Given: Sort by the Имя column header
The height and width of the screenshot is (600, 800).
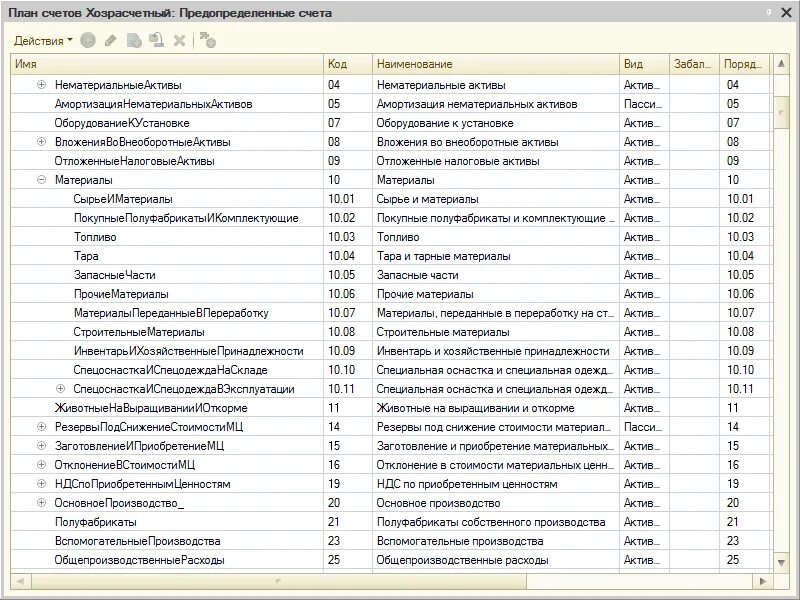Looking at the screenshot, I should coord(167,64).
